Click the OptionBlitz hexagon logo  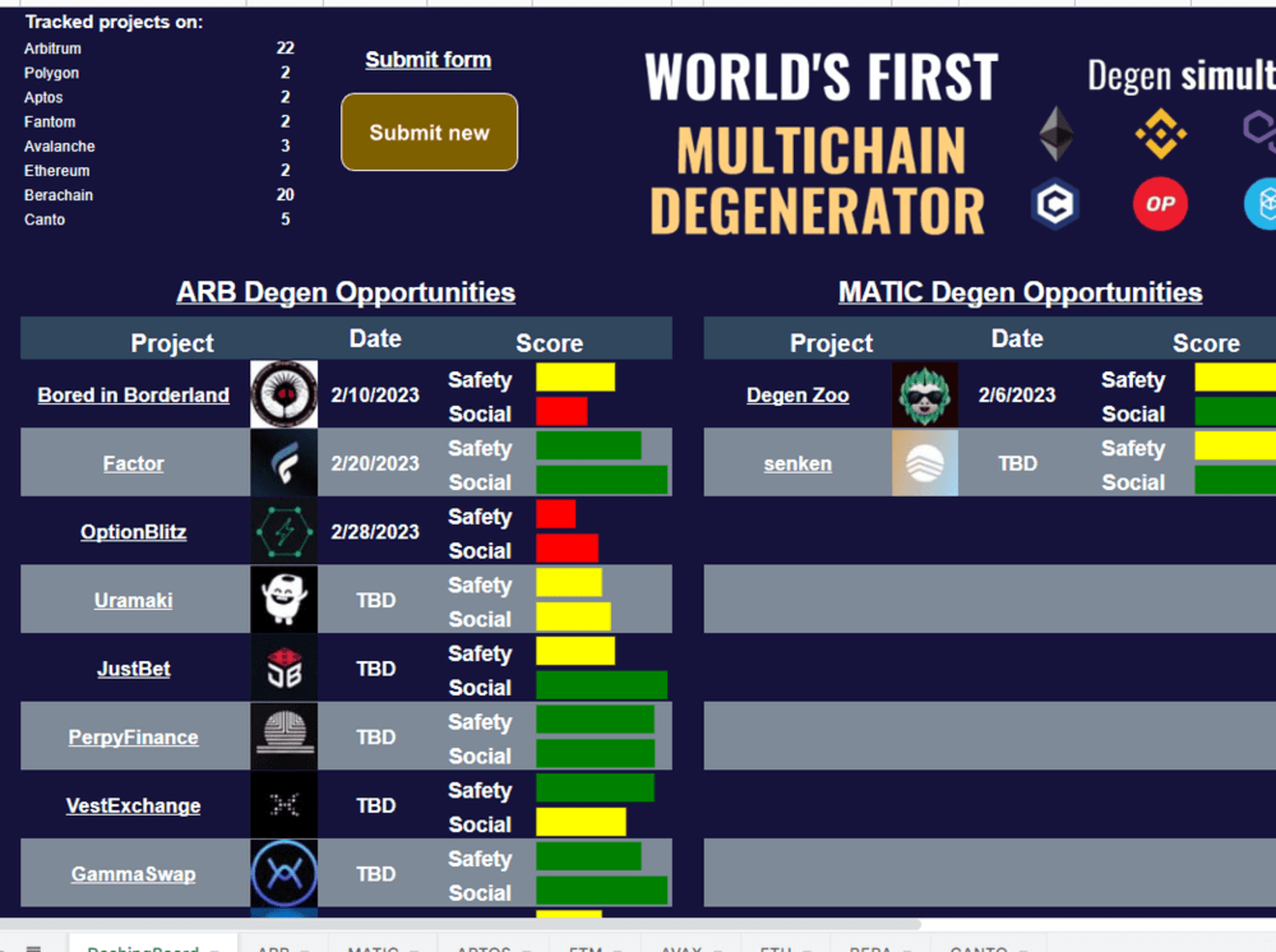pyautogui.click(x=284, y=531)
